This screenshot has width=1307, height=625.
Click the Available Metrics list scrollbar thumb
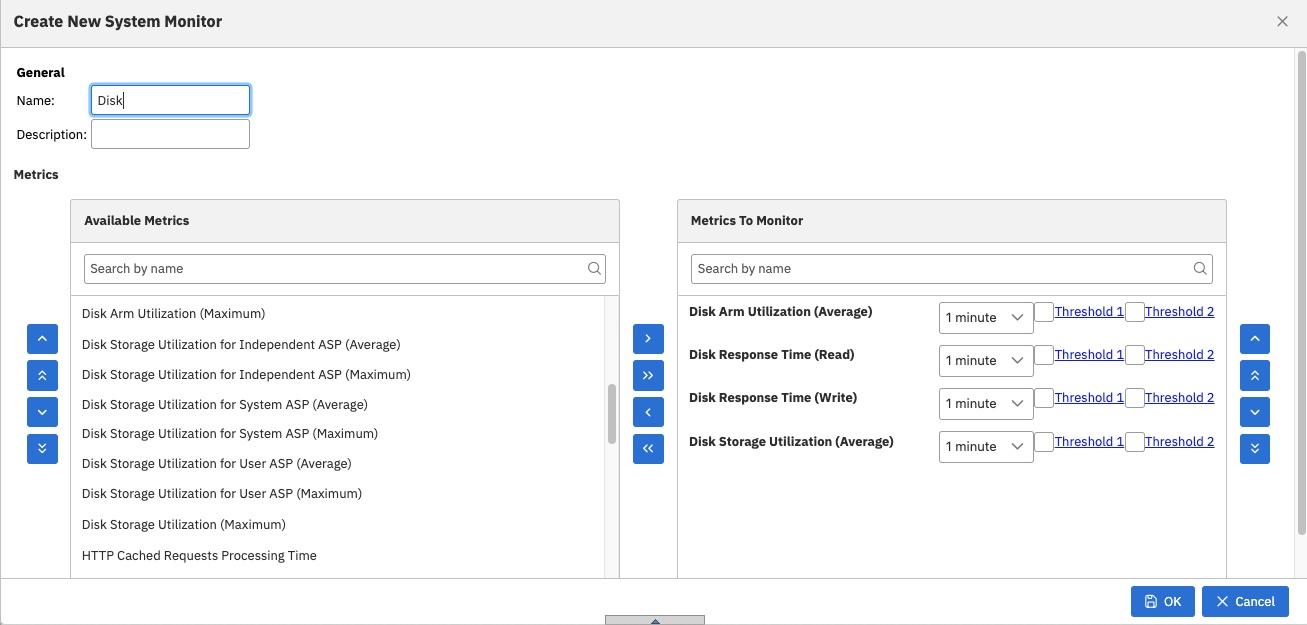(x=611, y=414)
